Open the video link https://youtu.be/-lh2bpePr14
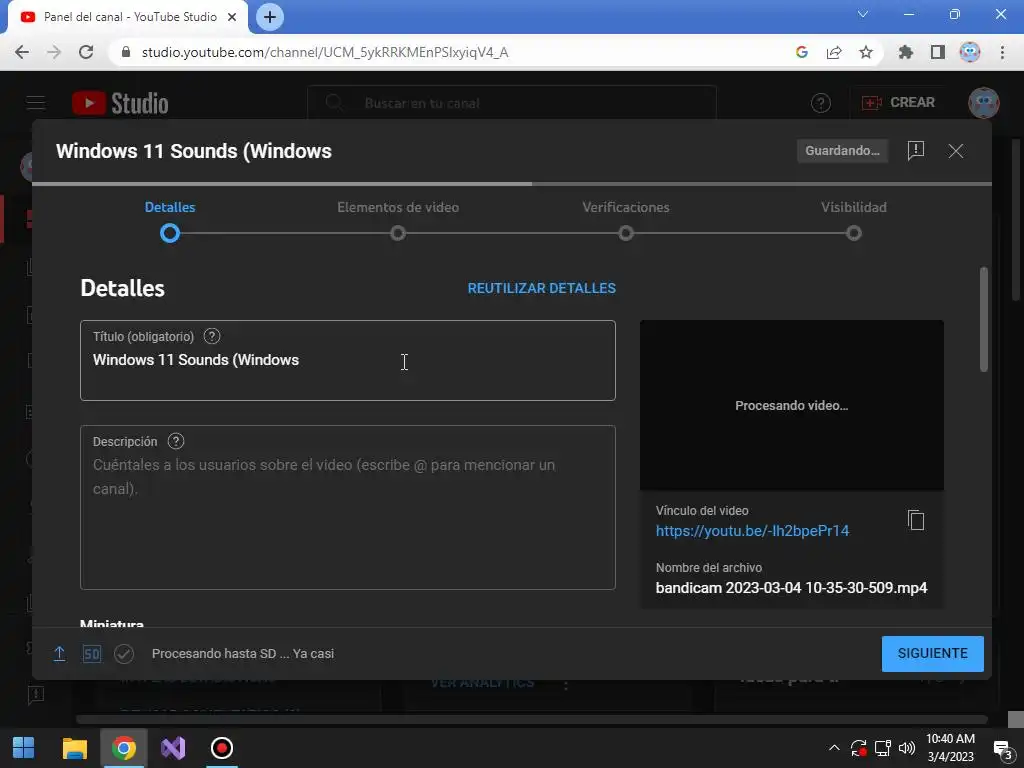The width and height of the screenshot is (1024, 768). [752, 531]
